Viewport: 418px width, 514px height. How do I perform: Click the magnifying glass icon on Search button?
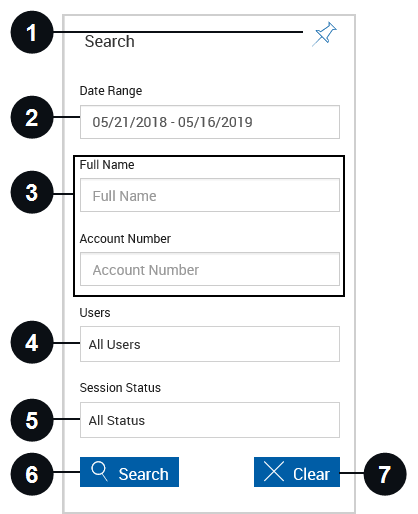tap(99, 471)
